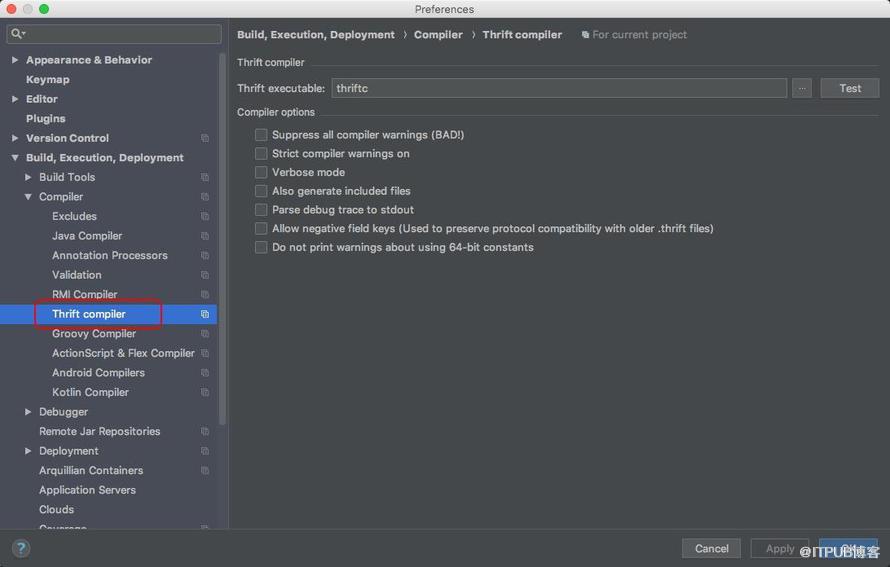890x567 pixels.
Task: Click Build, Execution, Deployment breadcrumb
Action: coord(316,35)
